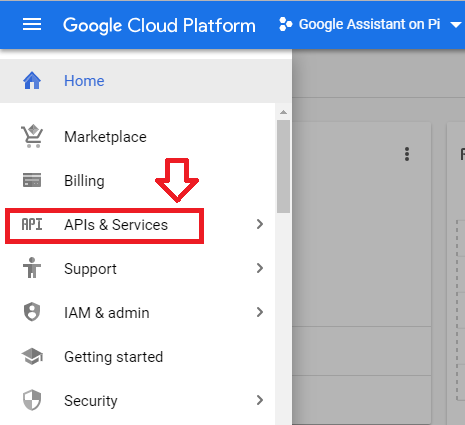
Task: Click the sidebar scrollbar up arrow
Action: (283, 112)
